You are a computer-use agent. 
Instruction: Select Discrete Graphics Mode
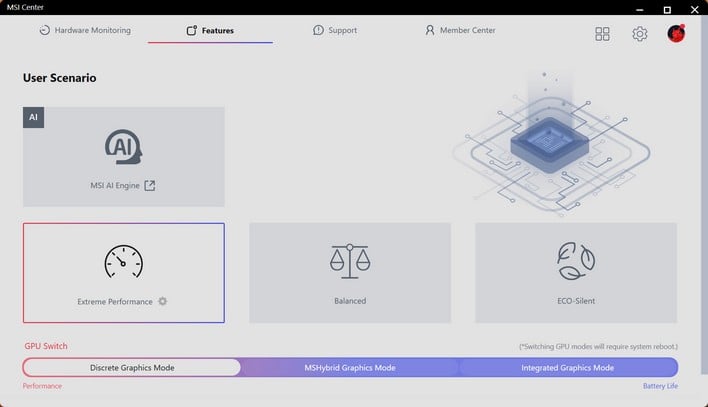click(x=132, y=368)
